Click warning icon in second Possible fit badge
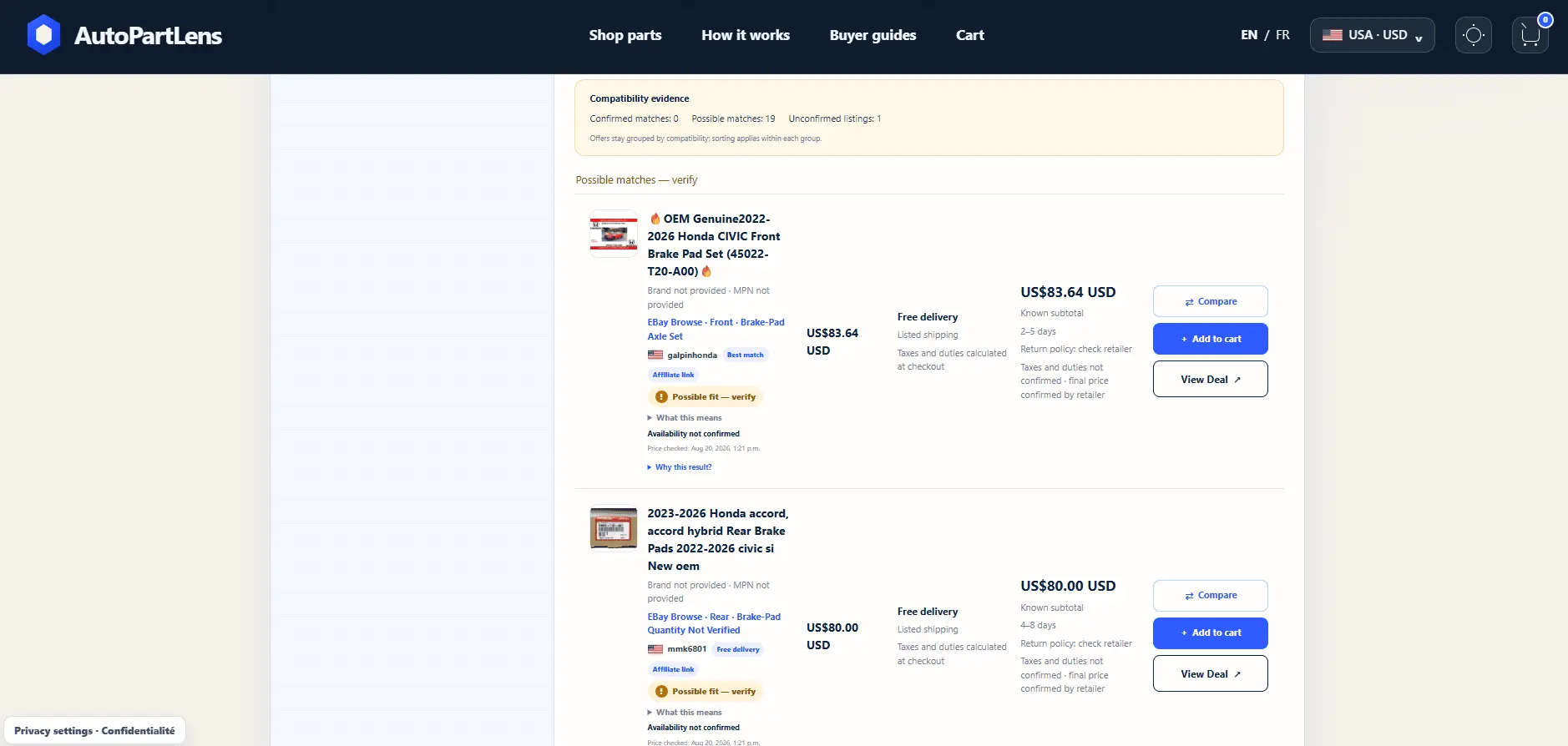The image size is (1568, 746). 661,692
